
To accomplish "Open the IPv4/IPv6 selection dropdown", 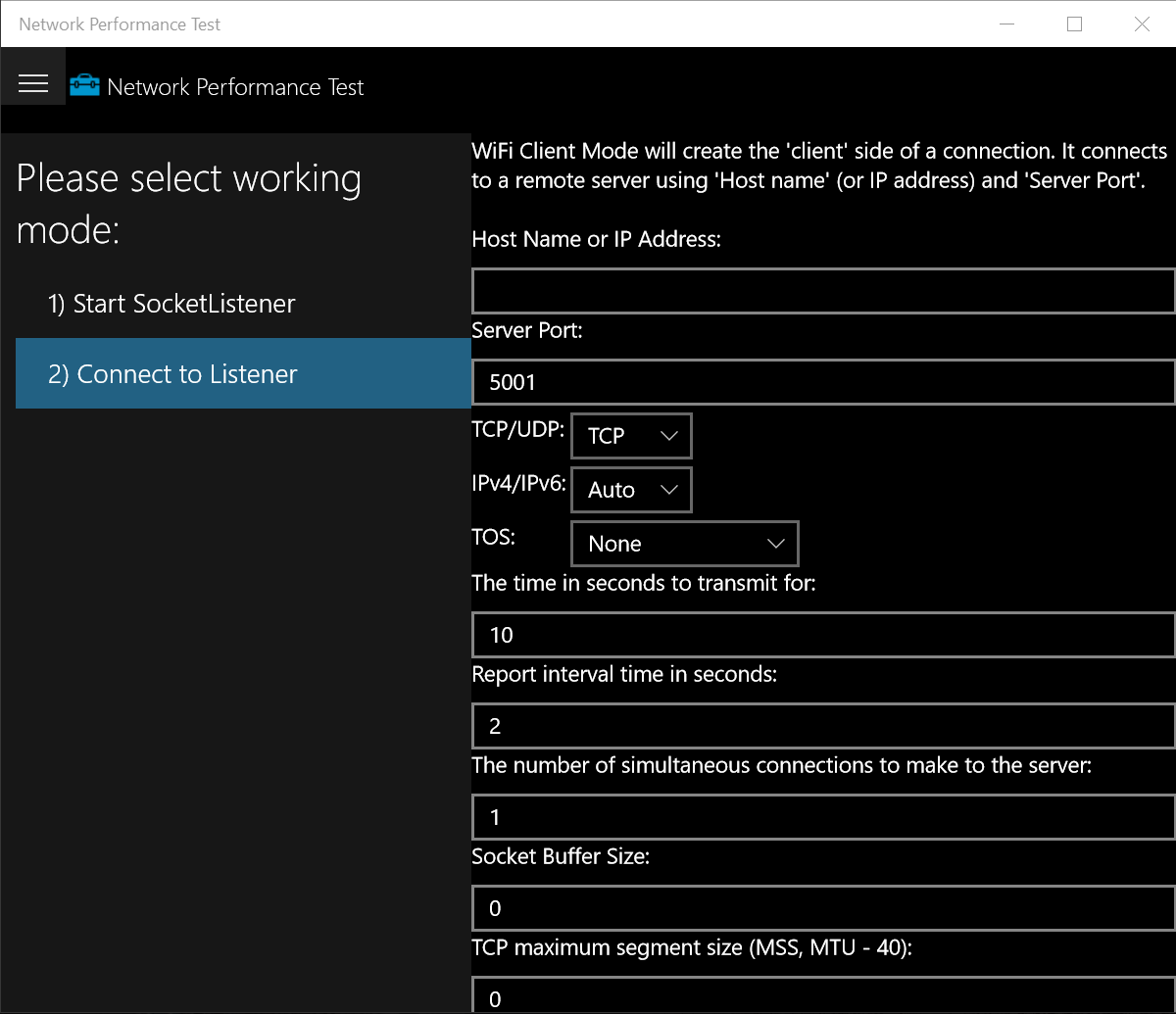I will (x=630, y=489).
